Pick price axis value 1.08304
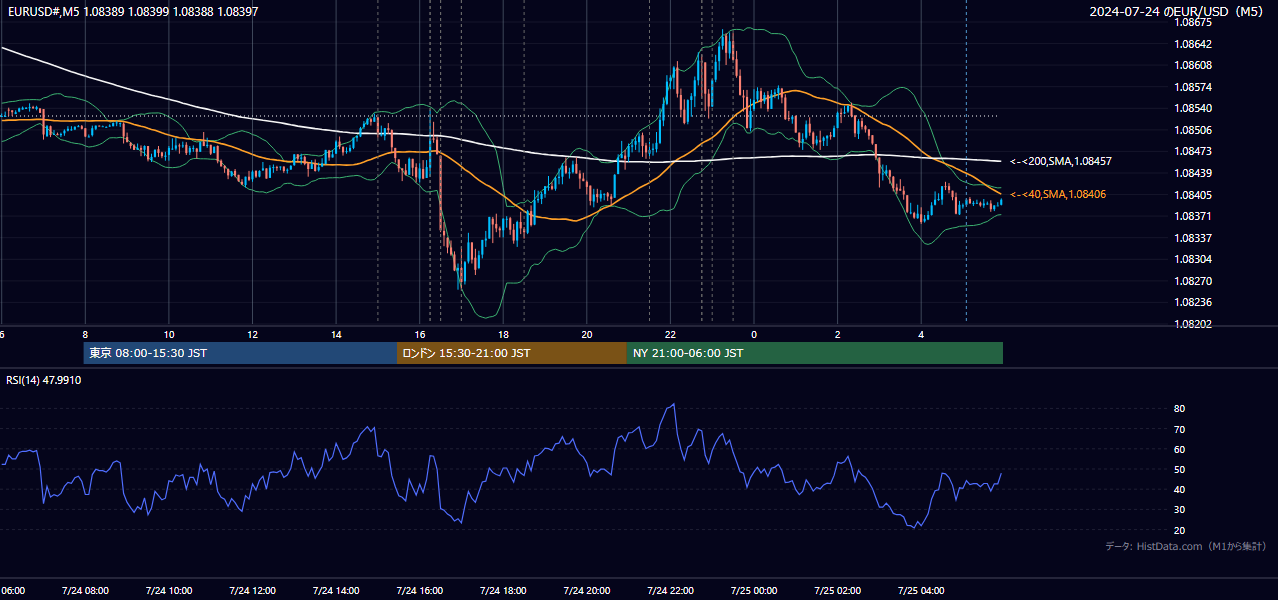The image size is (1278, 600). (1194, 259)
